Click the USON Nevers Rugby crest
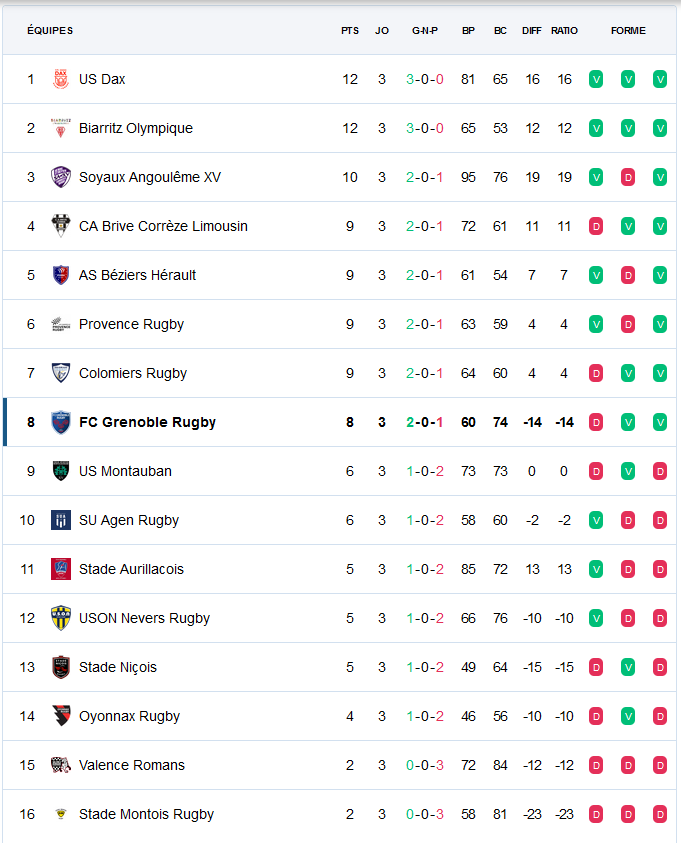The image size is (681, 843). click(61, 618)
